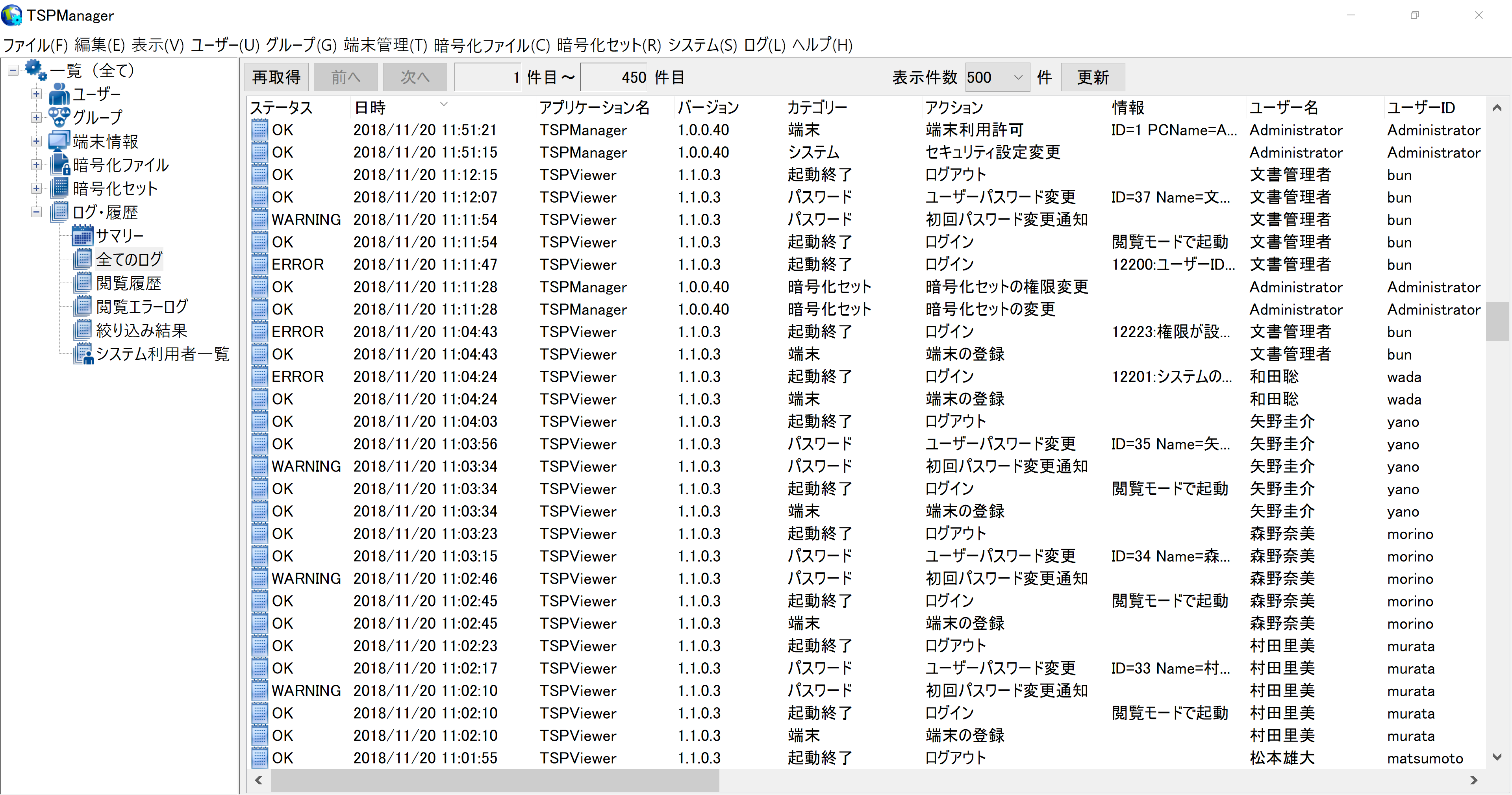Select 閲覧エラーログ in the tree

tap(141, 307)
